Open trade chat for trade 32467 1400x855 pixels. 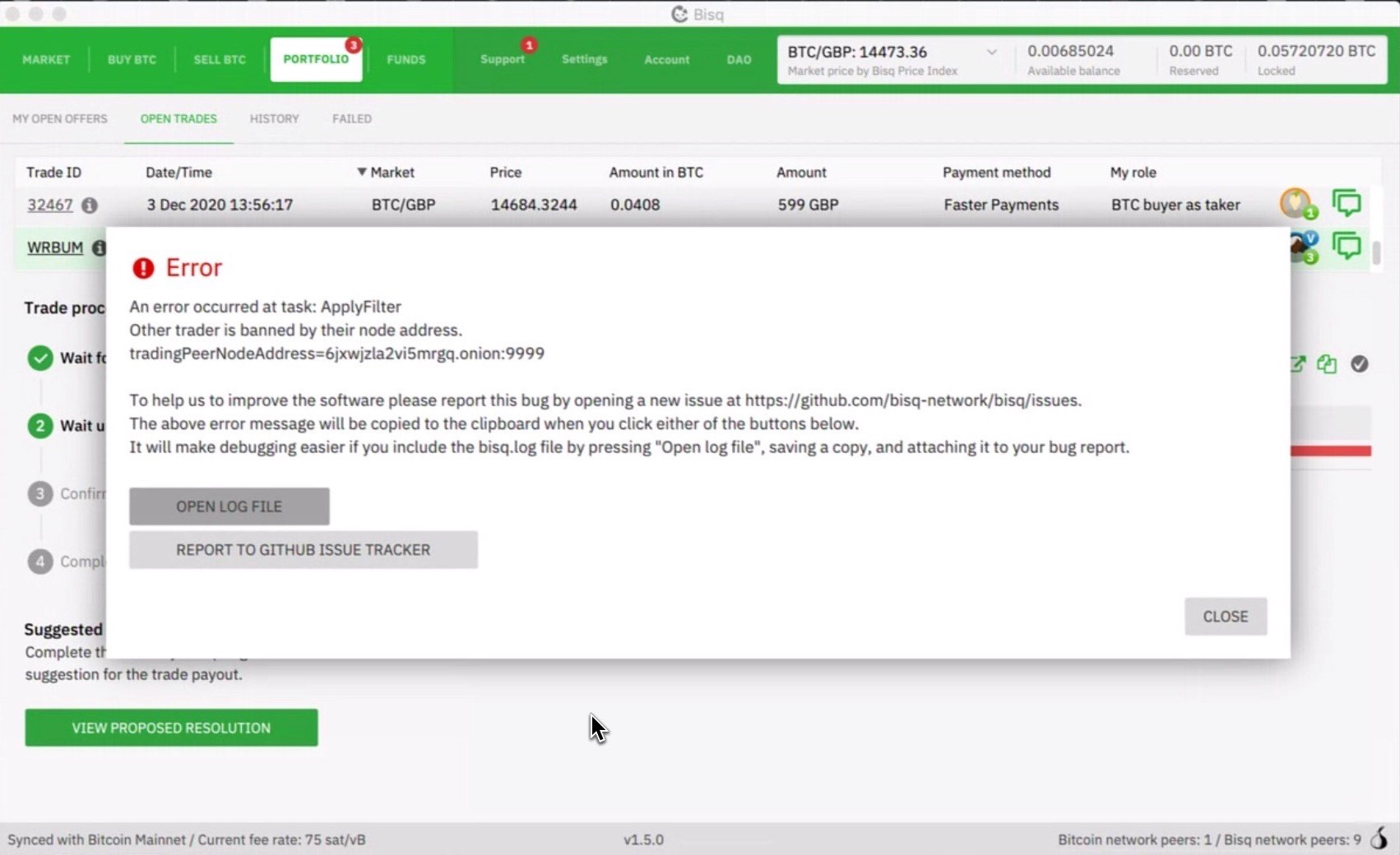(1347, 203)
